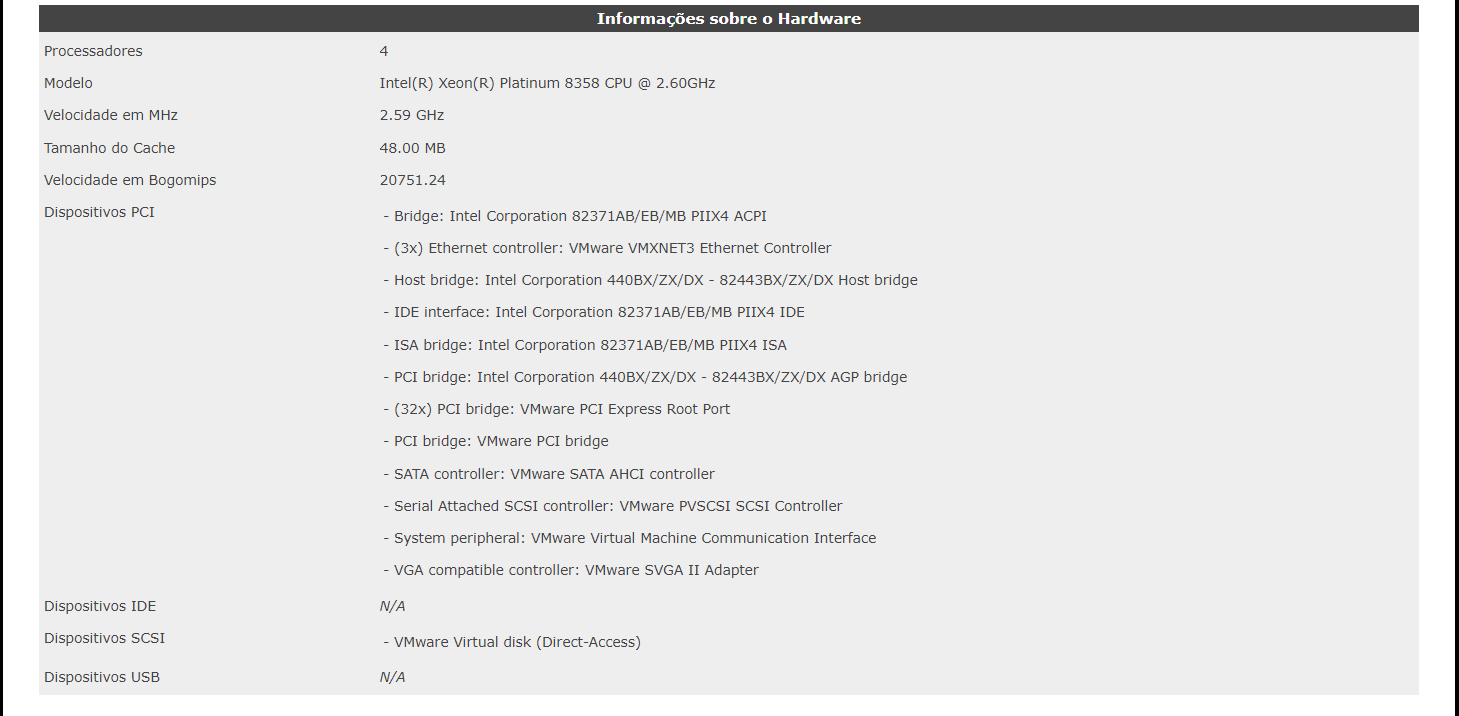Select the Dispositivos PCI label

point(99,212)
